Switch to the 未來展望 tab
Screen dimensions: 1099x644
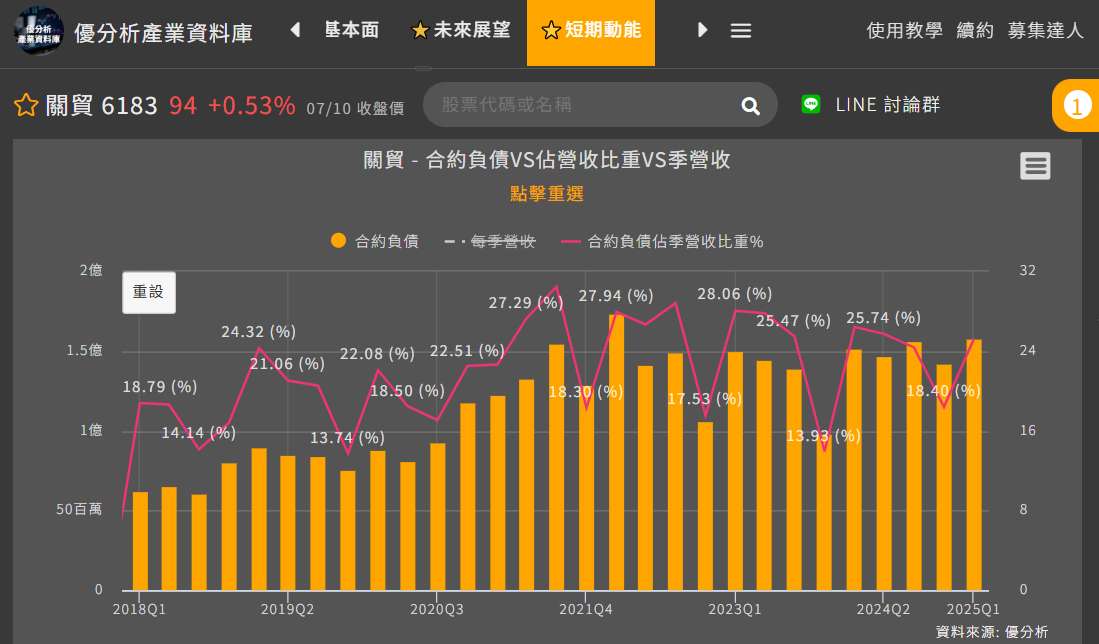tap(461, 29)
